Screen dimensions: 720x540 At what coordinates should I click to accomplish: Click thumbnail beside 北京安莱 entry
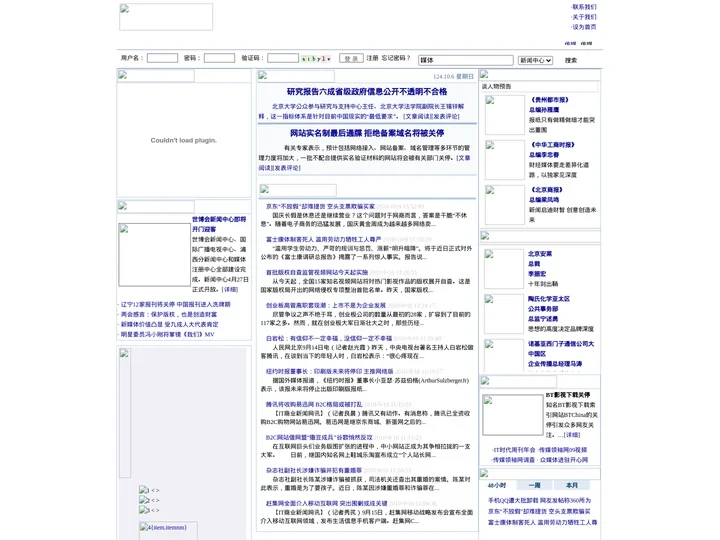coord(504,269)
